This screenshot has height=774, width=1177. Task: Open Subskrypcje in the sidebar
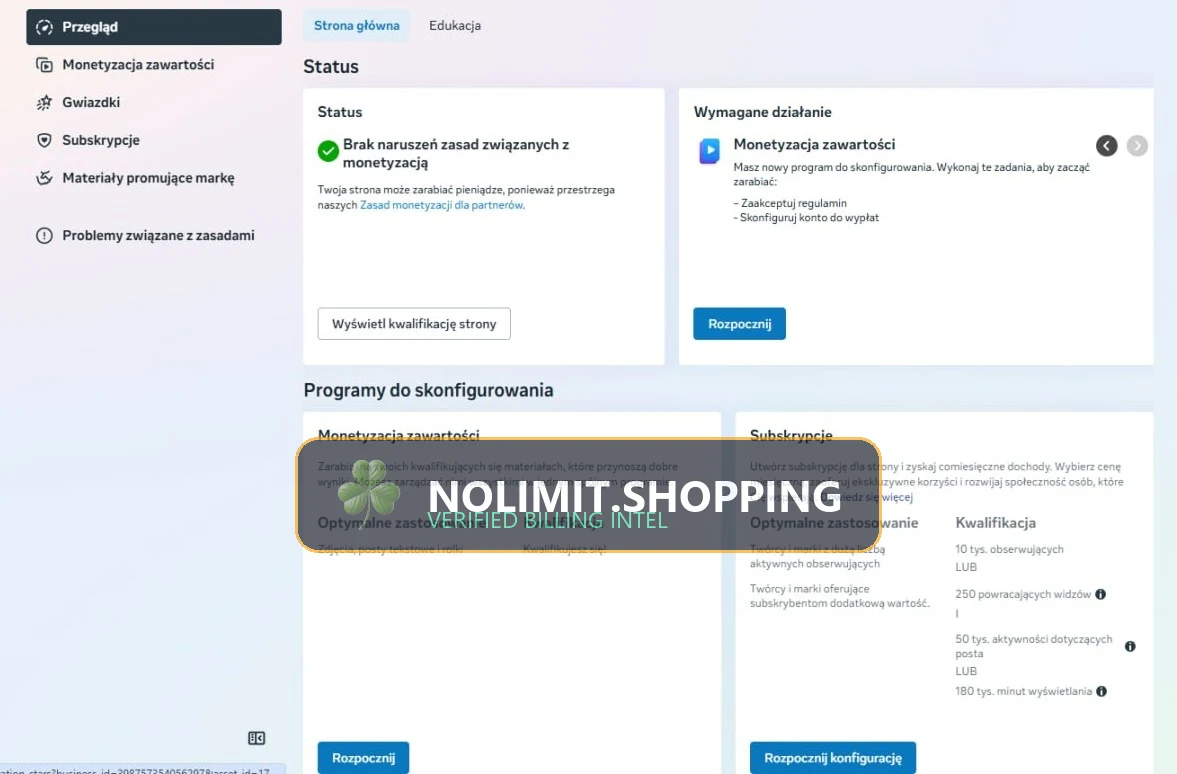click(x=101, y=140)
